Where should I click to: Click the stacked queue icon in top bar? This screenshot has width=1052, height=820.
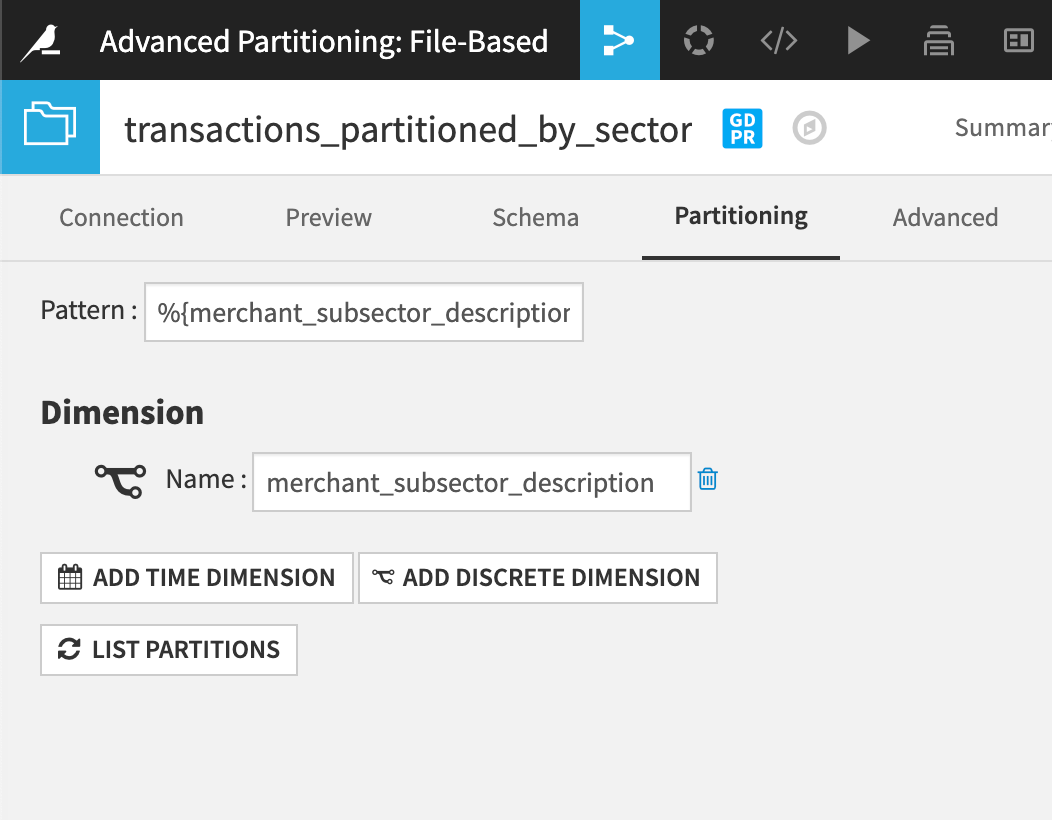938,40
